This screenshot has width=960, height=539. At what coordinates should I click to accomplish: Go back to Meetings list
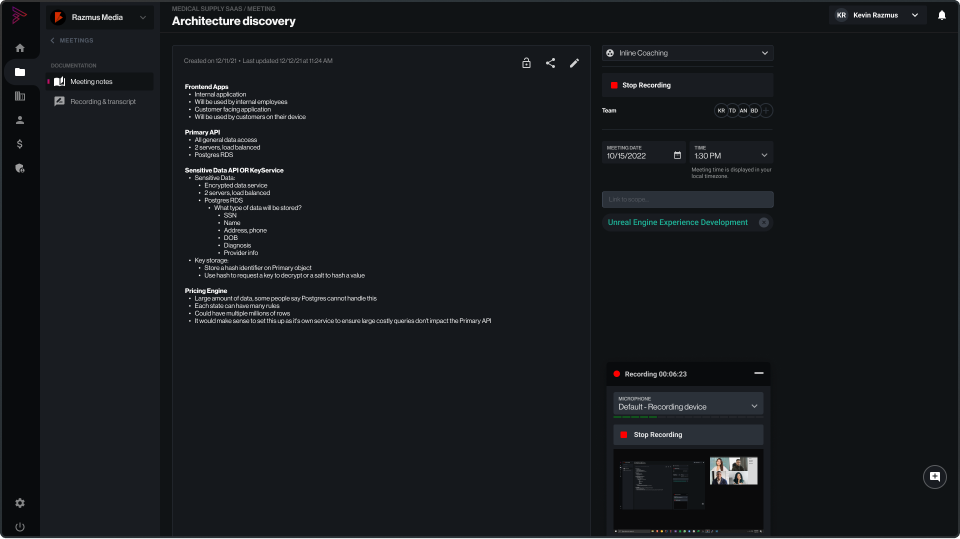[x=72, y=41]
